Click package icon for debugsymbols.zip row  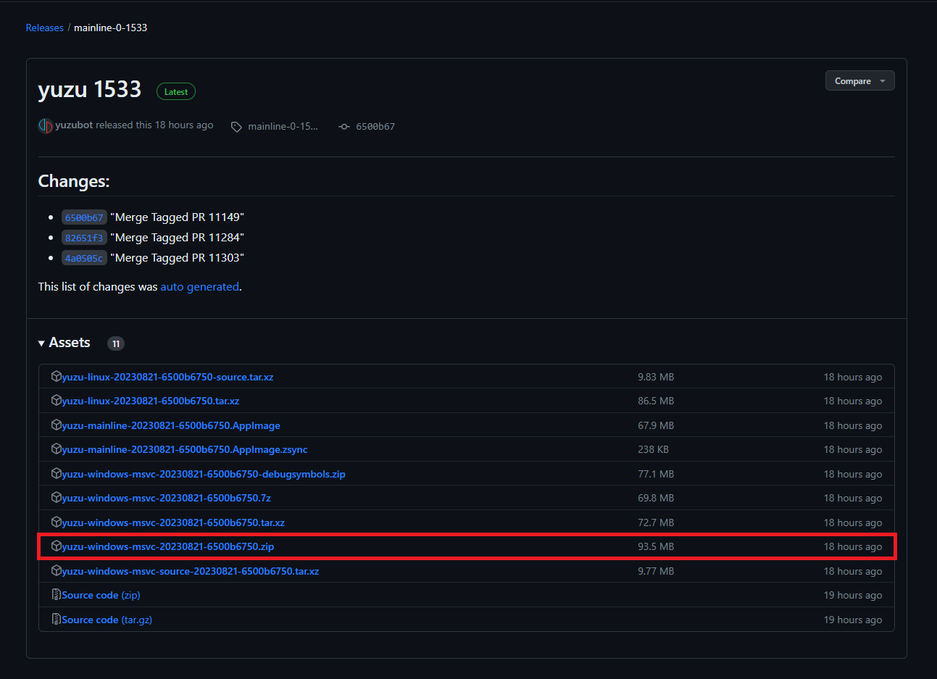point(56,473)
